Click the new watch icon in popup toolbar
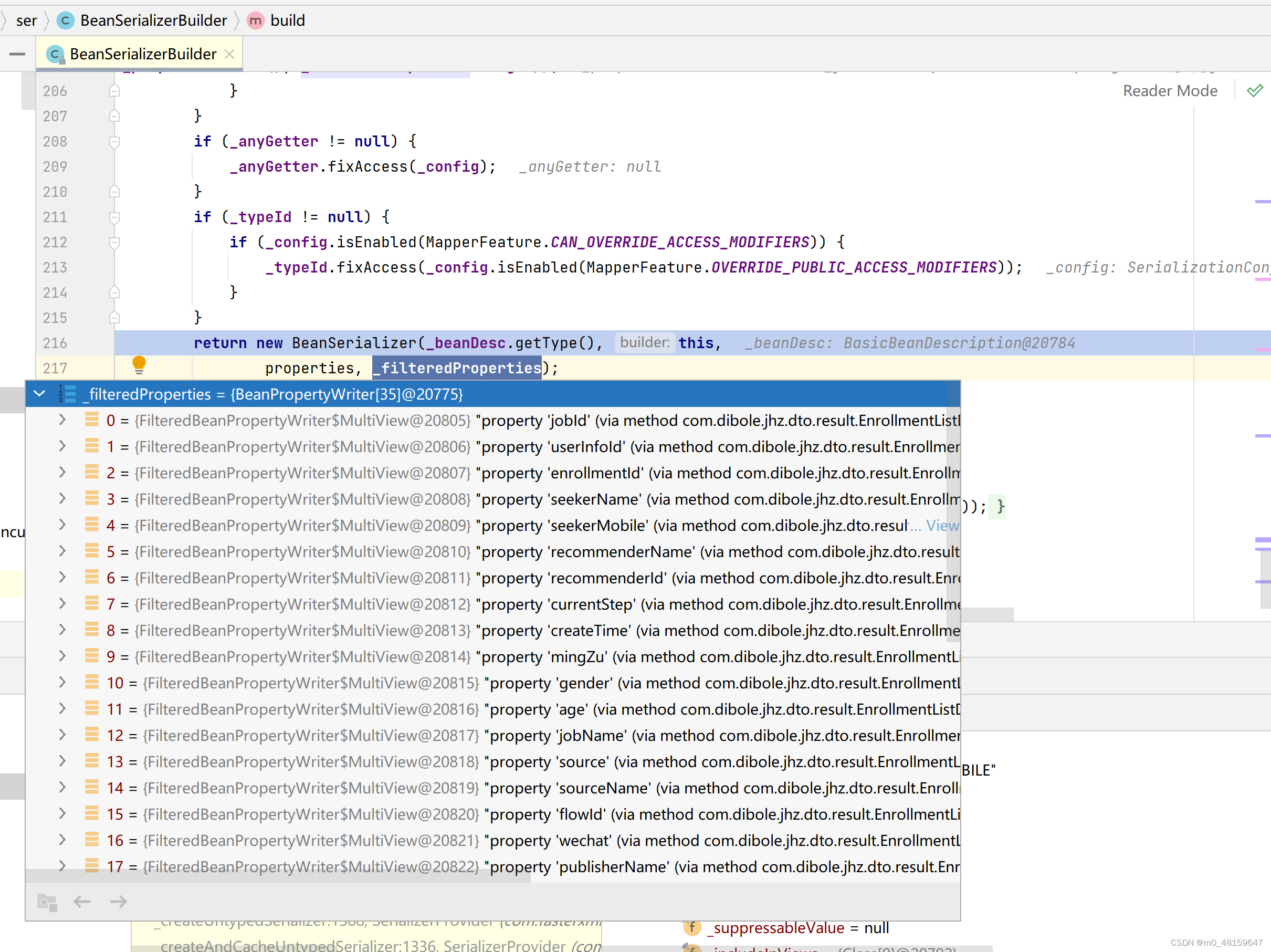This screenshot has height=952, width=1271. tap(47, 902)
